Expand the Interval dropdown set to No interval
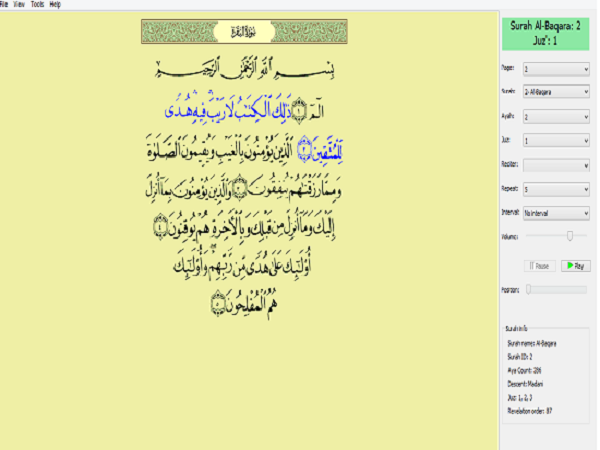Screen dimensions: 600x450 pos(556,213)
